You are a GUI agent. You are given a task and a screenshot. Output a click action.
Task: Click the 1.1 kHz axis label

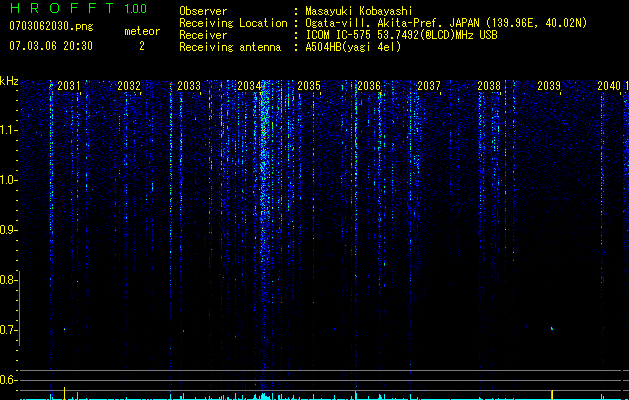(9, 130)
